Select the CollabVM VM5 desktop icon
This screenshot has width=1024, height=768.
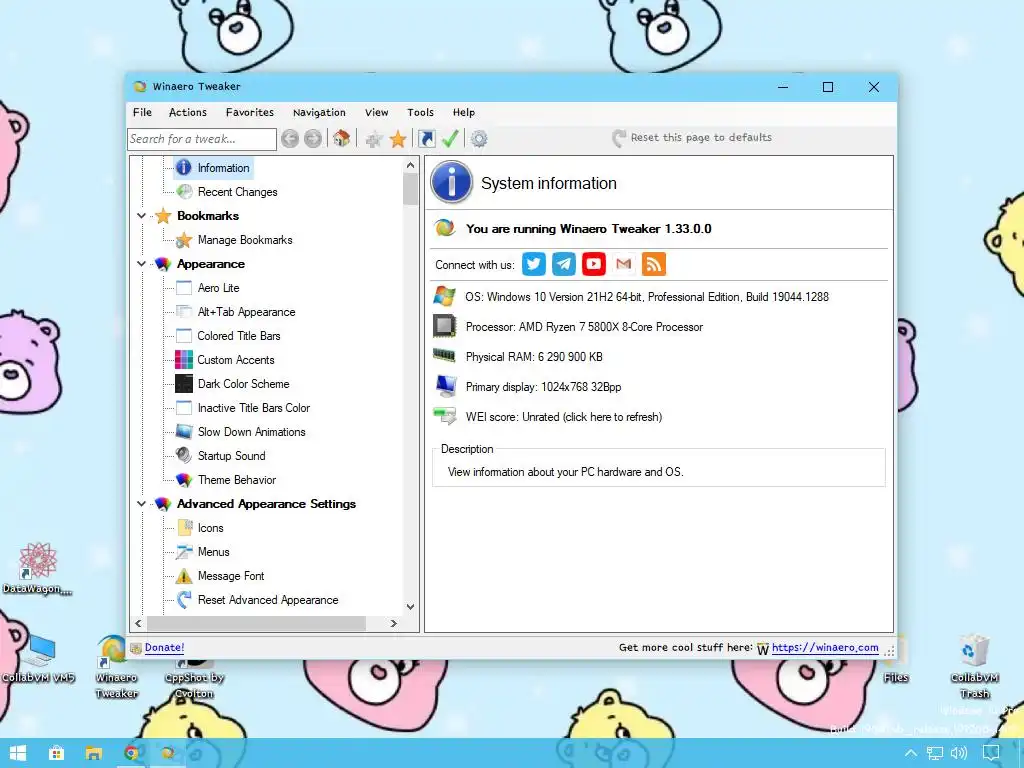pos(38,657)
